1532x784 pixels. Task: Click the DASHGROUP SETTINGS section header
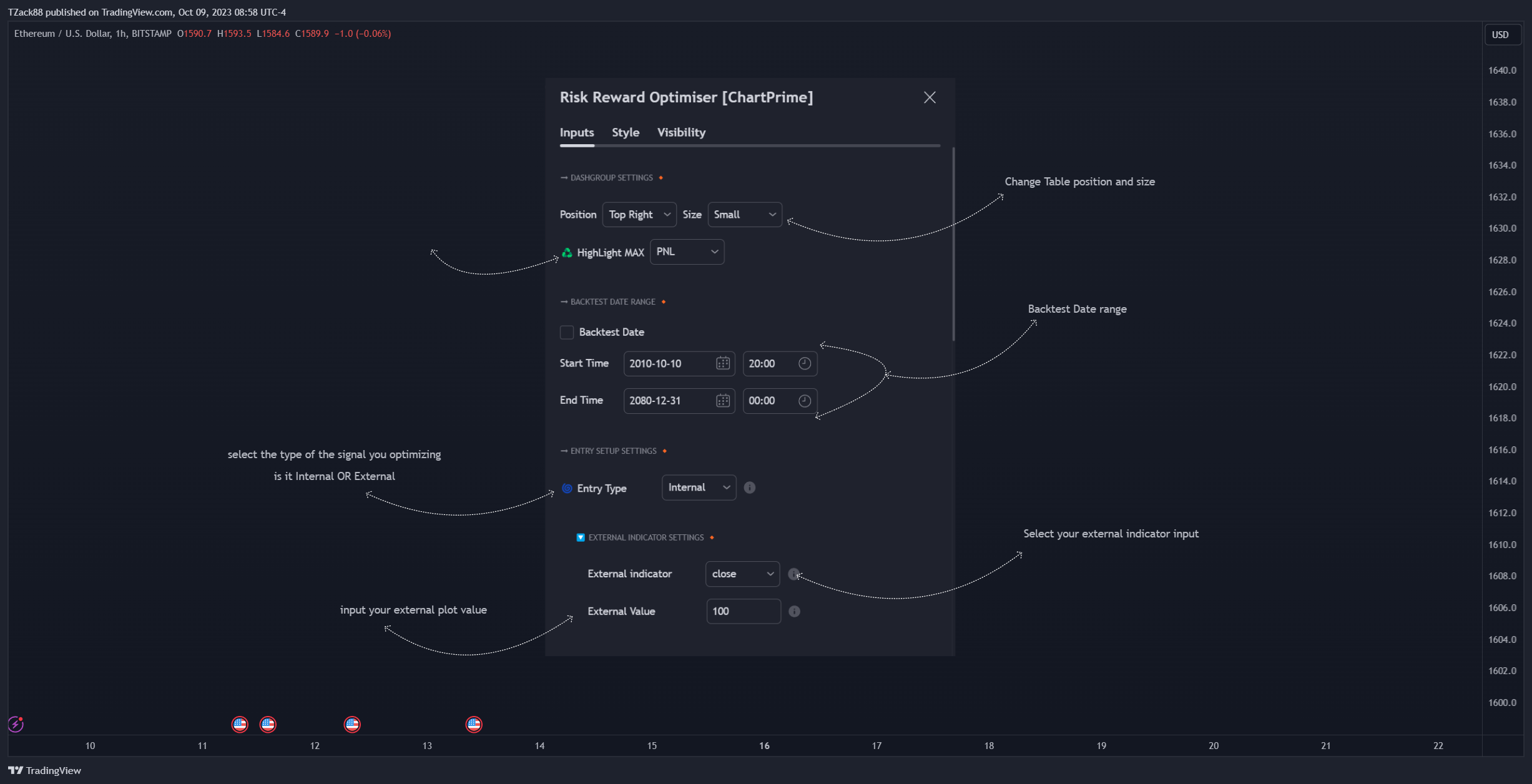point(611,178)
